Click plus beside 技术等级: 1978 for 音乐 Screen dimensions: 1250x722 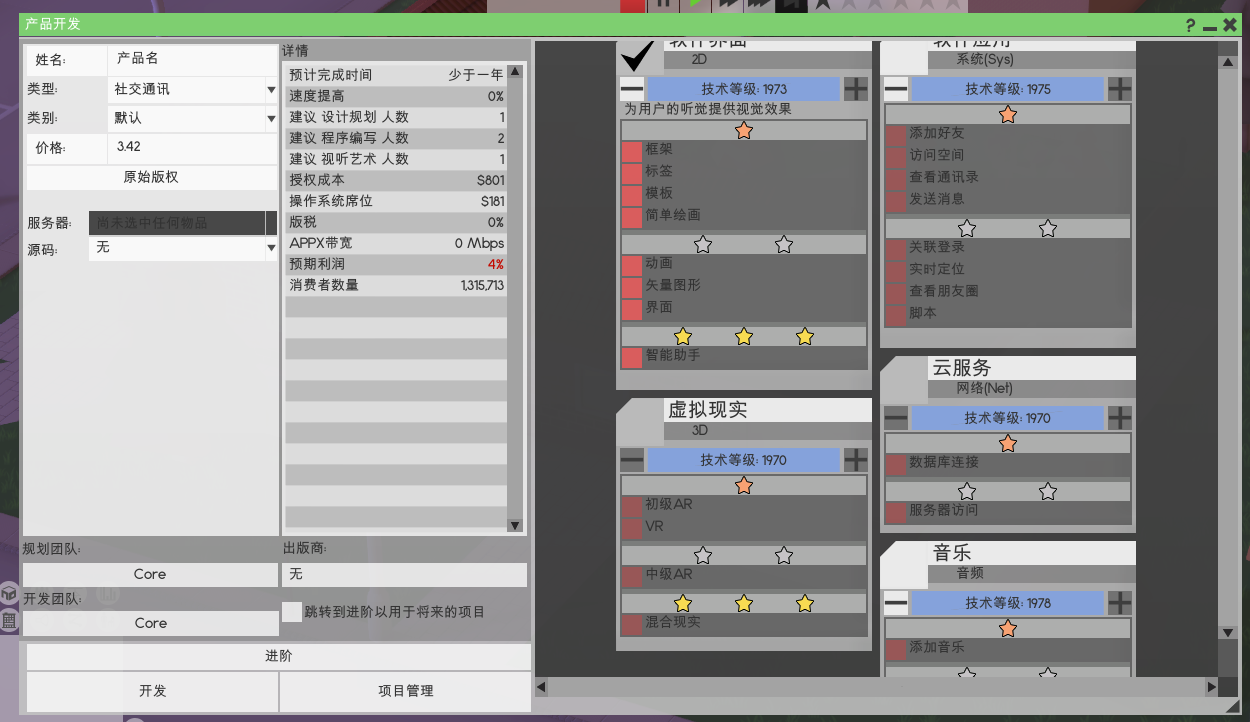[1120, 603]
